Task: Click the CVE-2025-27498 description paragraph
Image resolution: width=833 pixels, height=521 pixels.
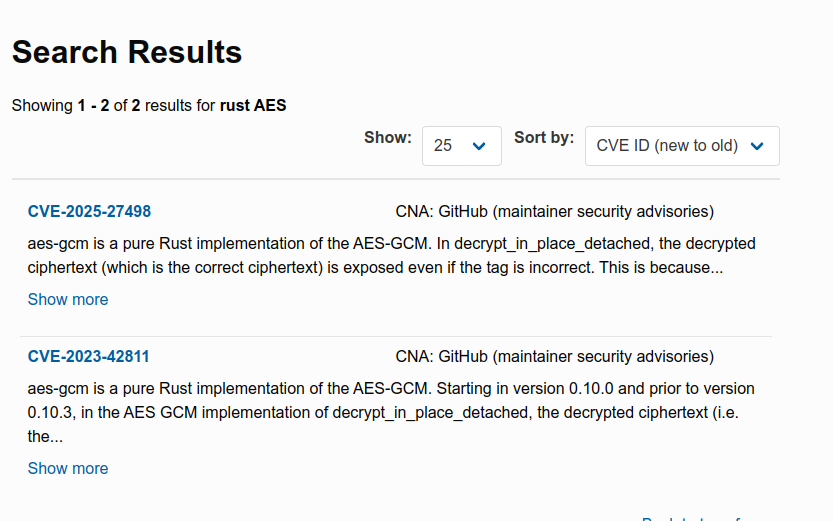Action: (391, 255)
